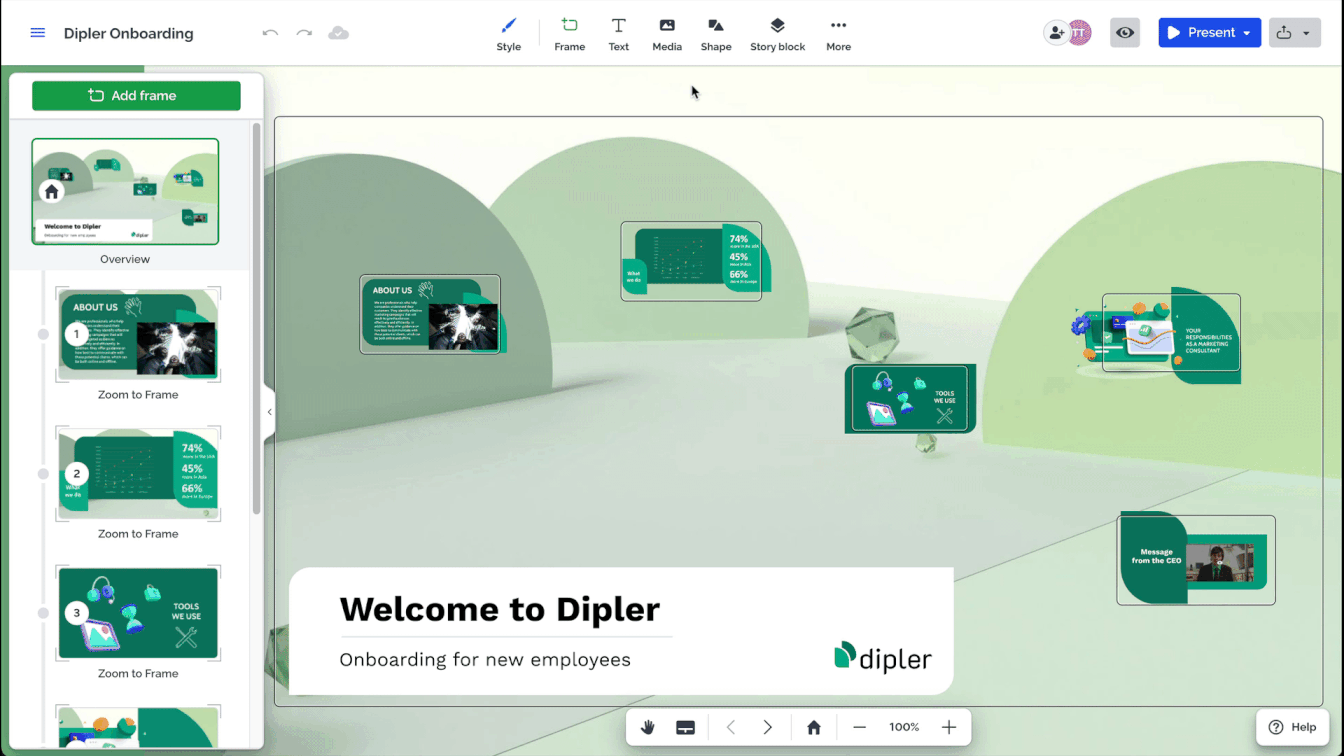Click Zoom to Frame under thumbnail 2
This screenshot has height=756, width=1344.
(138, 534)
